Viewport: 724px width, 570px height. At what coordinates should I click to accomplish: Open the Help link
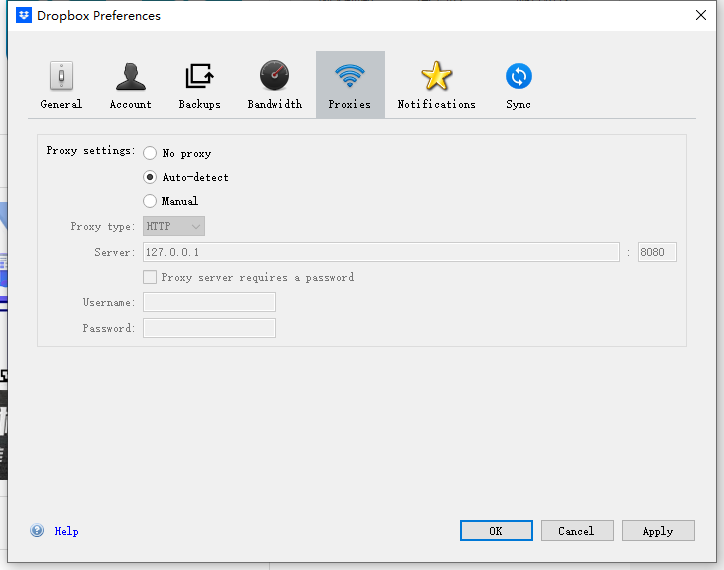[x=66, y=531]
